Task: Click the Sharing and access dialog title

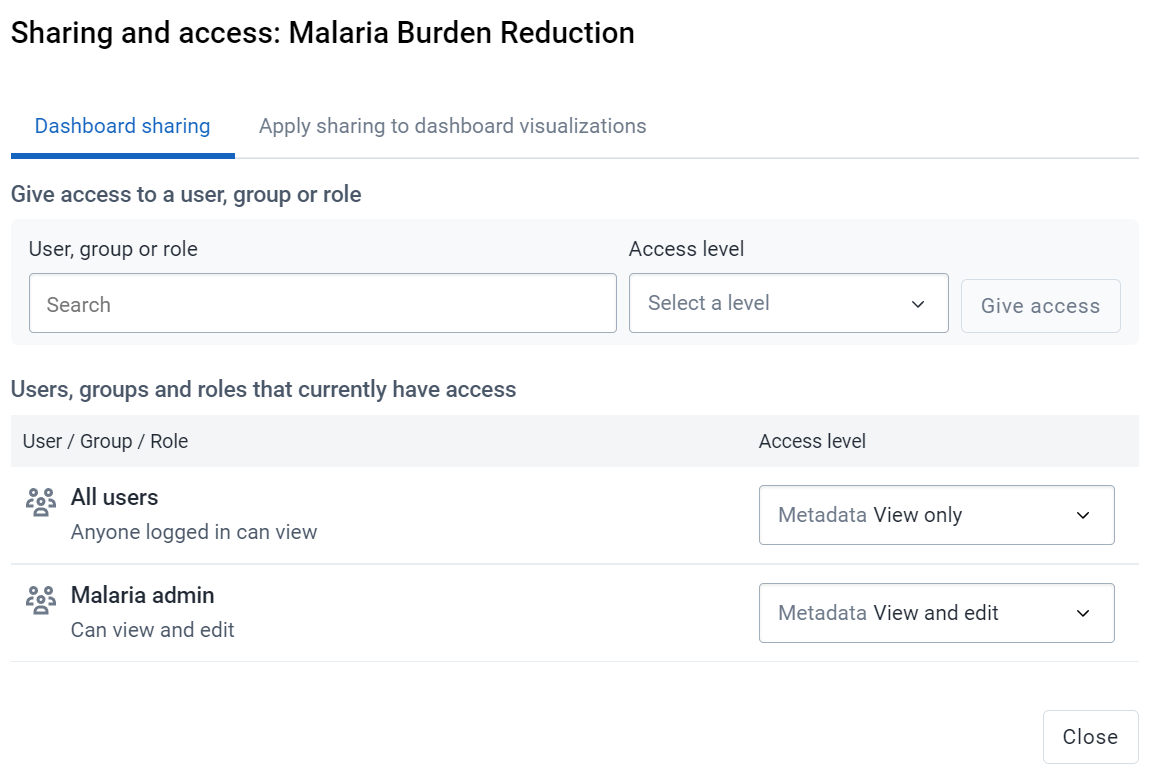Action: (x=323, y=33)
